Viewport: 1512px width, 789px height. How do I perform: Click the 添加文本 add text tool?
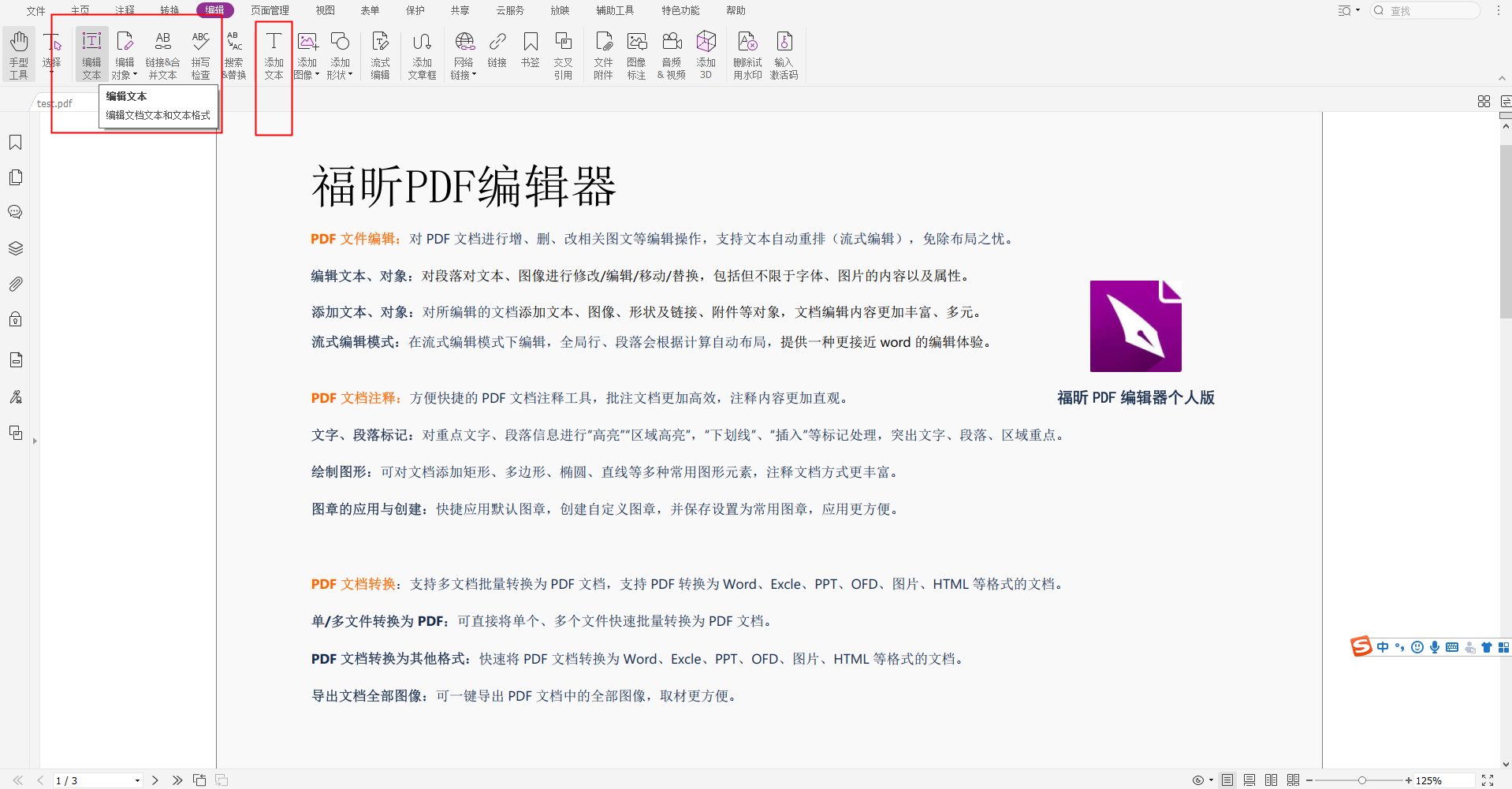point(274,54)
